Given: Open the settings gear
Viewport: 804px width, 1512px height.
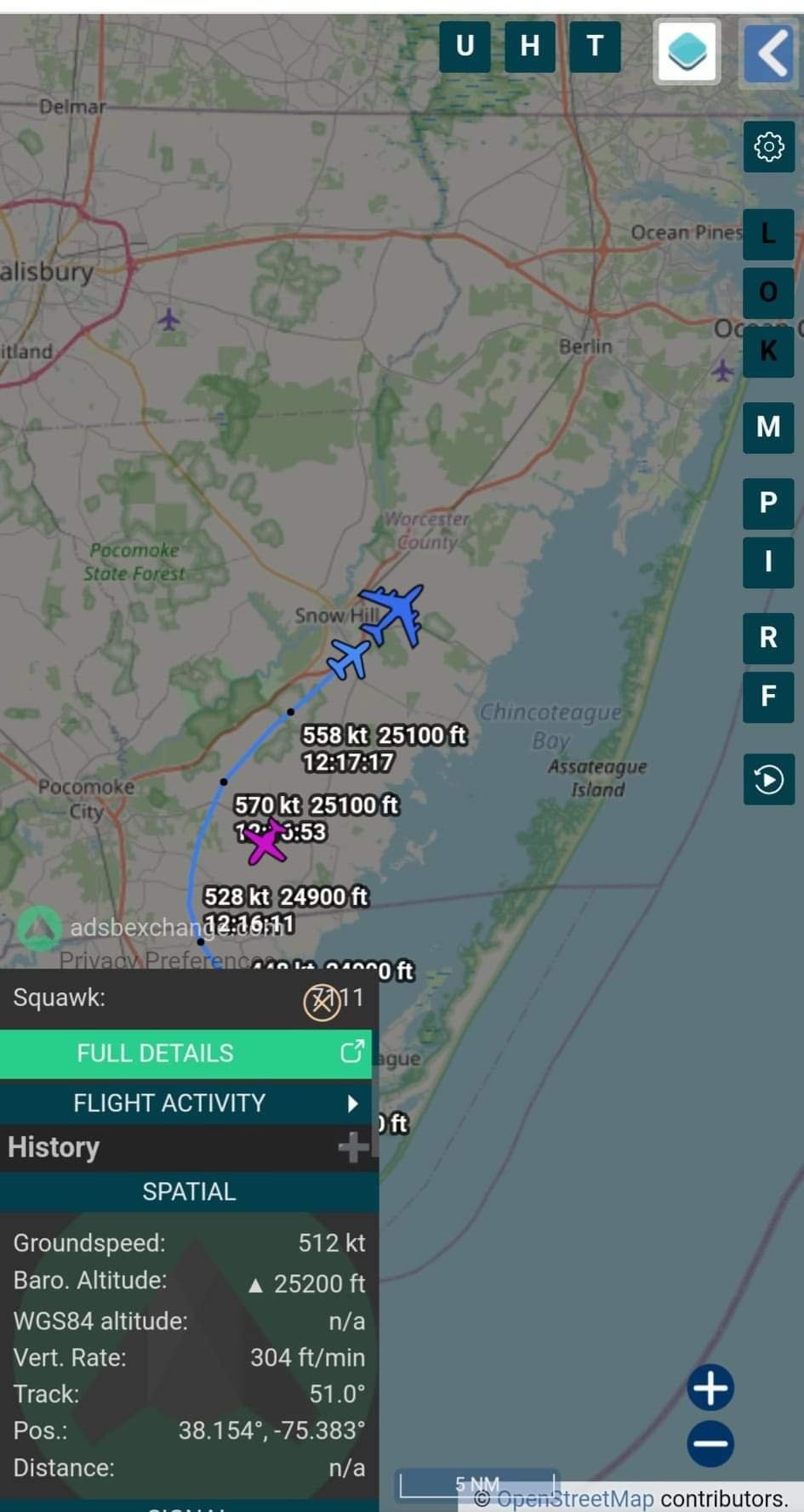Looking at the screenshot, I should 768,147.
